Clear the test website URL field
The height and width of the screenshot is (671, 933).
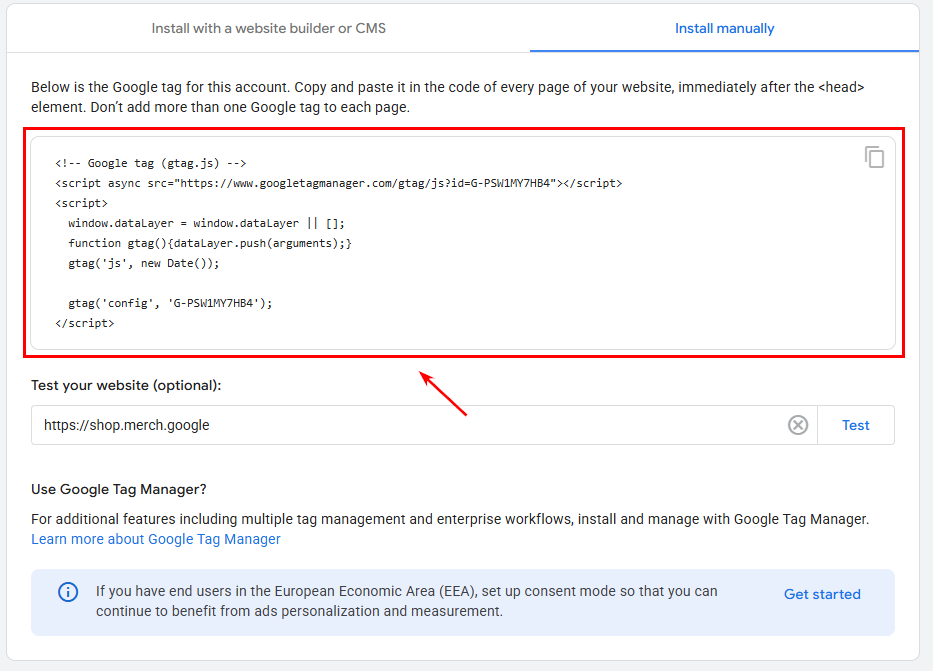coord(798,425)
